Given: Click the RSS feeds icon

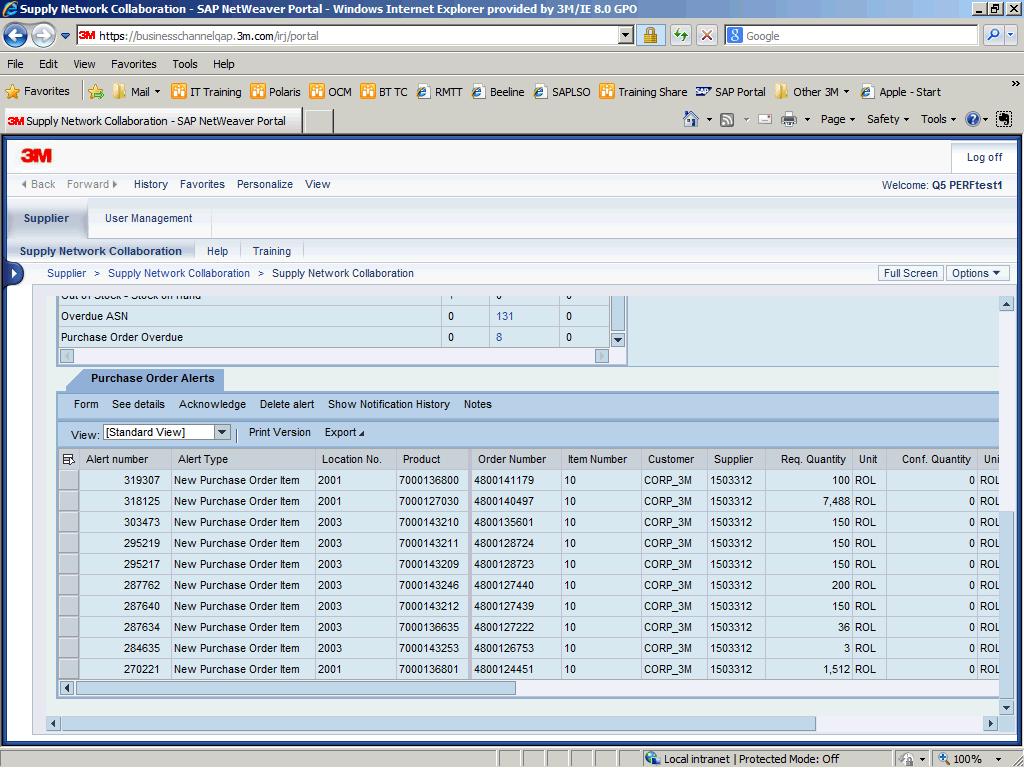Looking at the screenshot, I should [x=727, y=120].
